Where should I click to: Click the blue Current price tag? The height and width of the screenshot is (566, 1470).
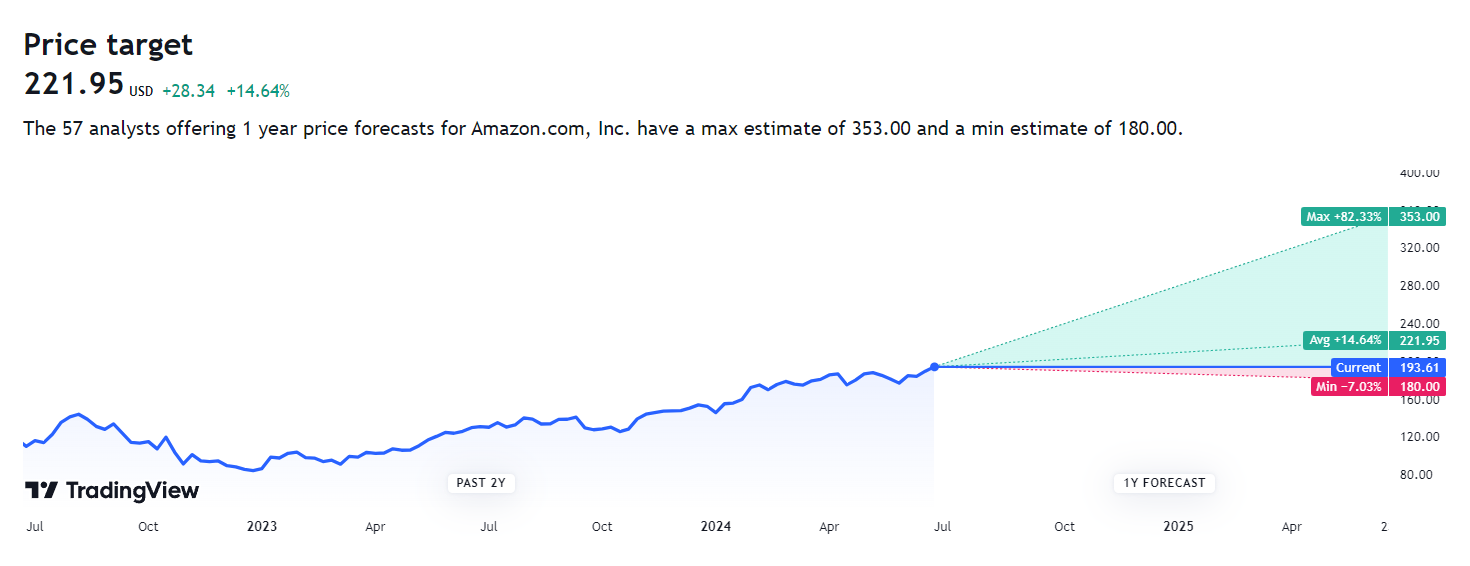[1357, 368]
